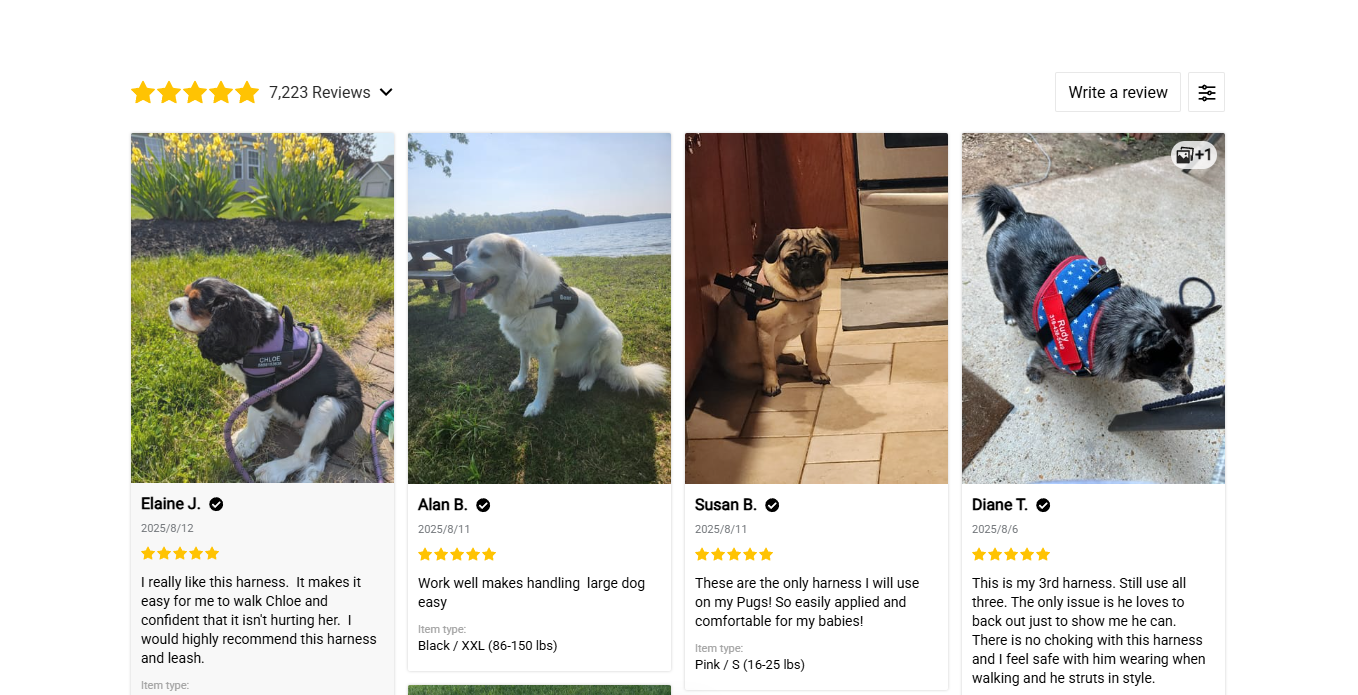Open the +1 more photos gallery icon
This screenshot has width=1358, height=695.
pos(1193,155)
